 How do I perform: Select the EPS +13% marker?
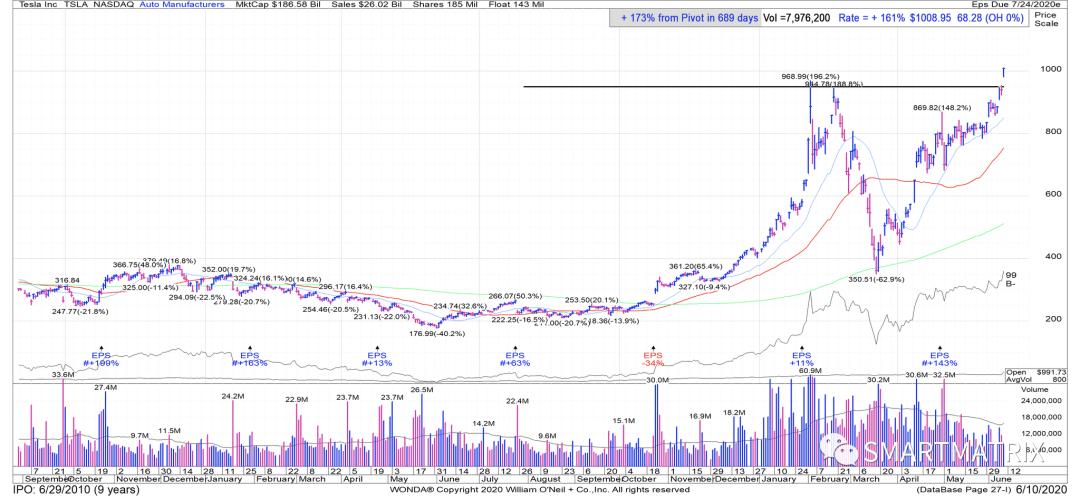click(376, 360)
